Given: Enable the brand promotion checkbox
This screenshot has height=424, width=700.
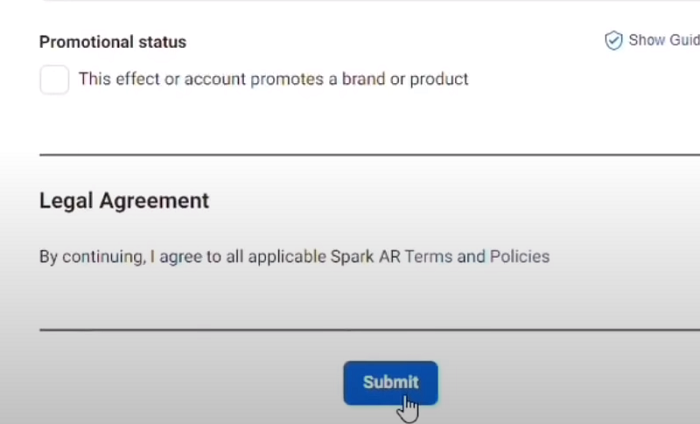Looking at the screenshot, I should (x=54, y=79).
